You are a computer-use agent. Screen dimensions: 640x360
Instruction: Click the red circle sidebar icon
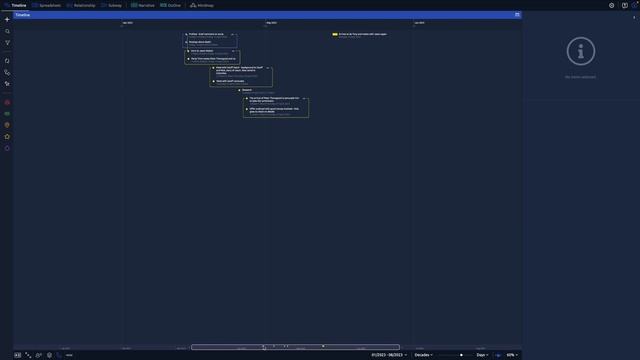point(7,102)
